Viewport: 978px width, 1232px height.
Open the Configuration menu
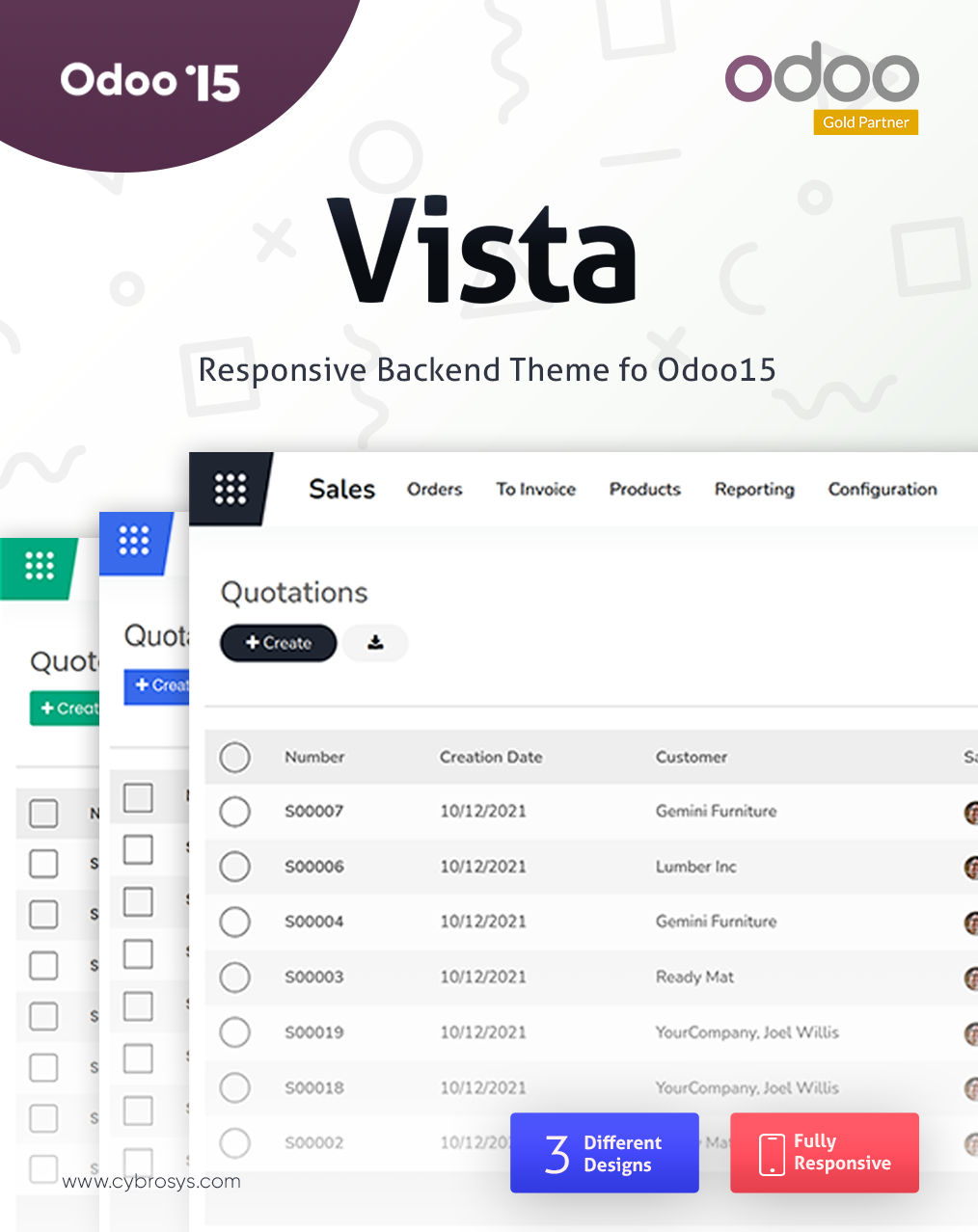click(883, 490)
